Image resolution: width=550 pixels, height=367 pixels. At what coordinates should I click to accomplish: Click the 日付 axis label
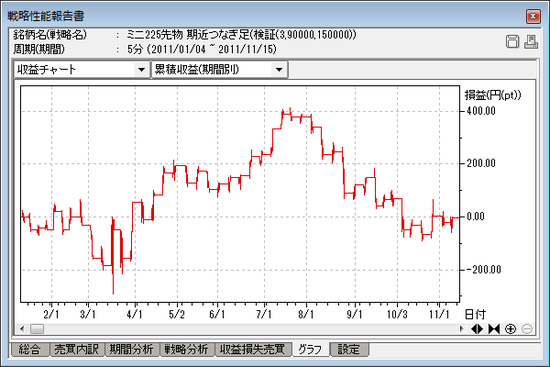[x=475, y=314]
